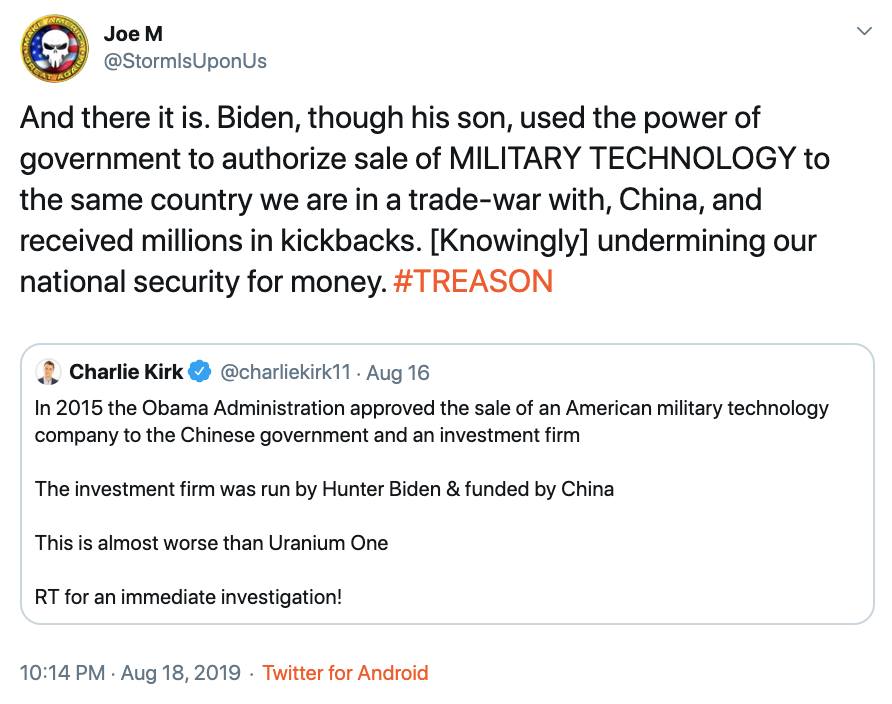
Task: Click the Aug 18, 2019 date text
Action: (181, 673)
